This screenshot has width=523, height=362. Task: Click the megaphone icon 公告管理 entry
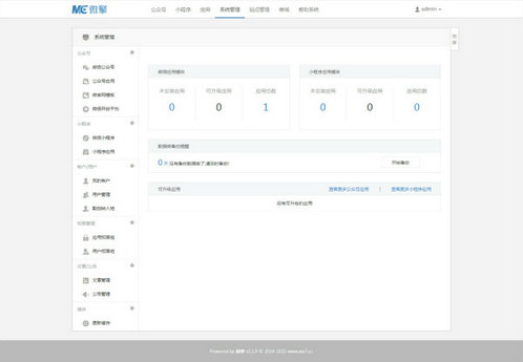86,294
